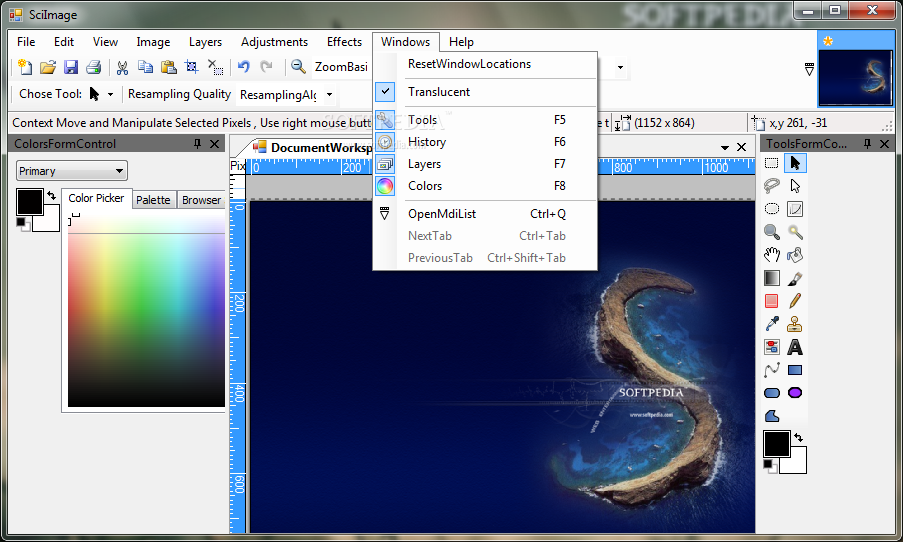
Task: Open the ZoomBasis combo box
Action: (x=341, y=67)
